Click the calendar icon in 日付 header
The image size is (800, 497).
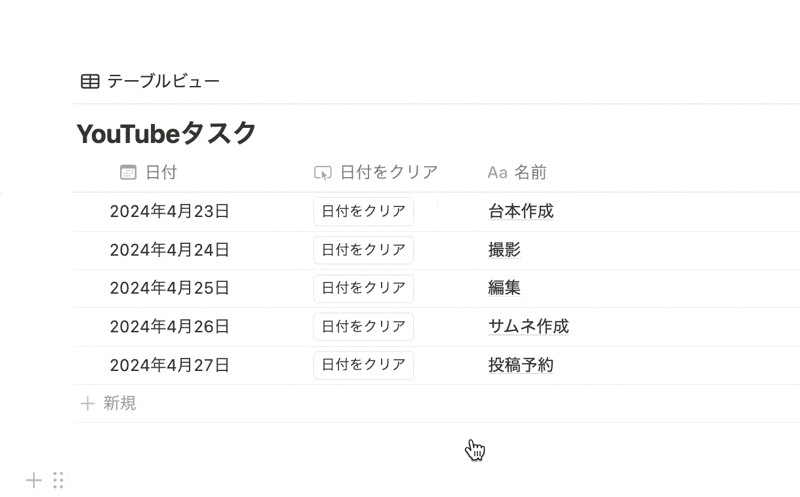click(x=128, y=172)
